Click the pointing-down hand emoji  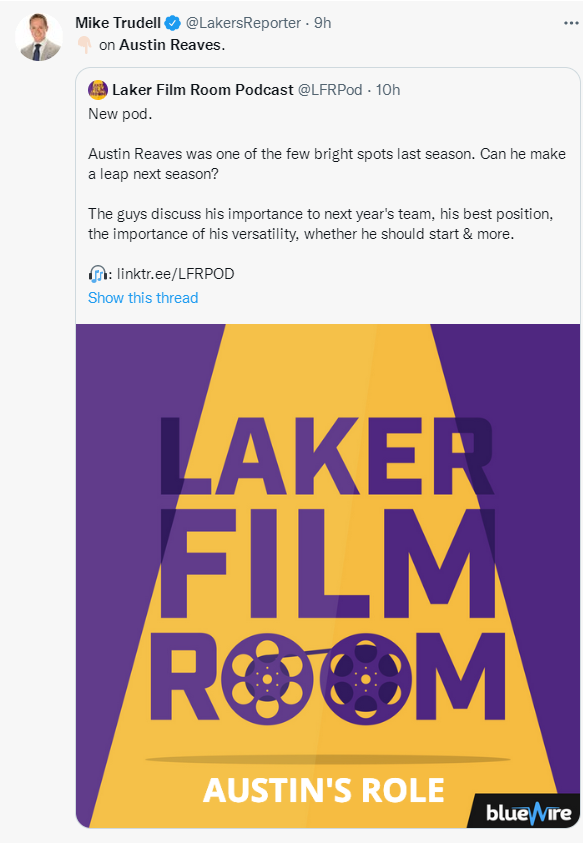(x=84, y=45)
